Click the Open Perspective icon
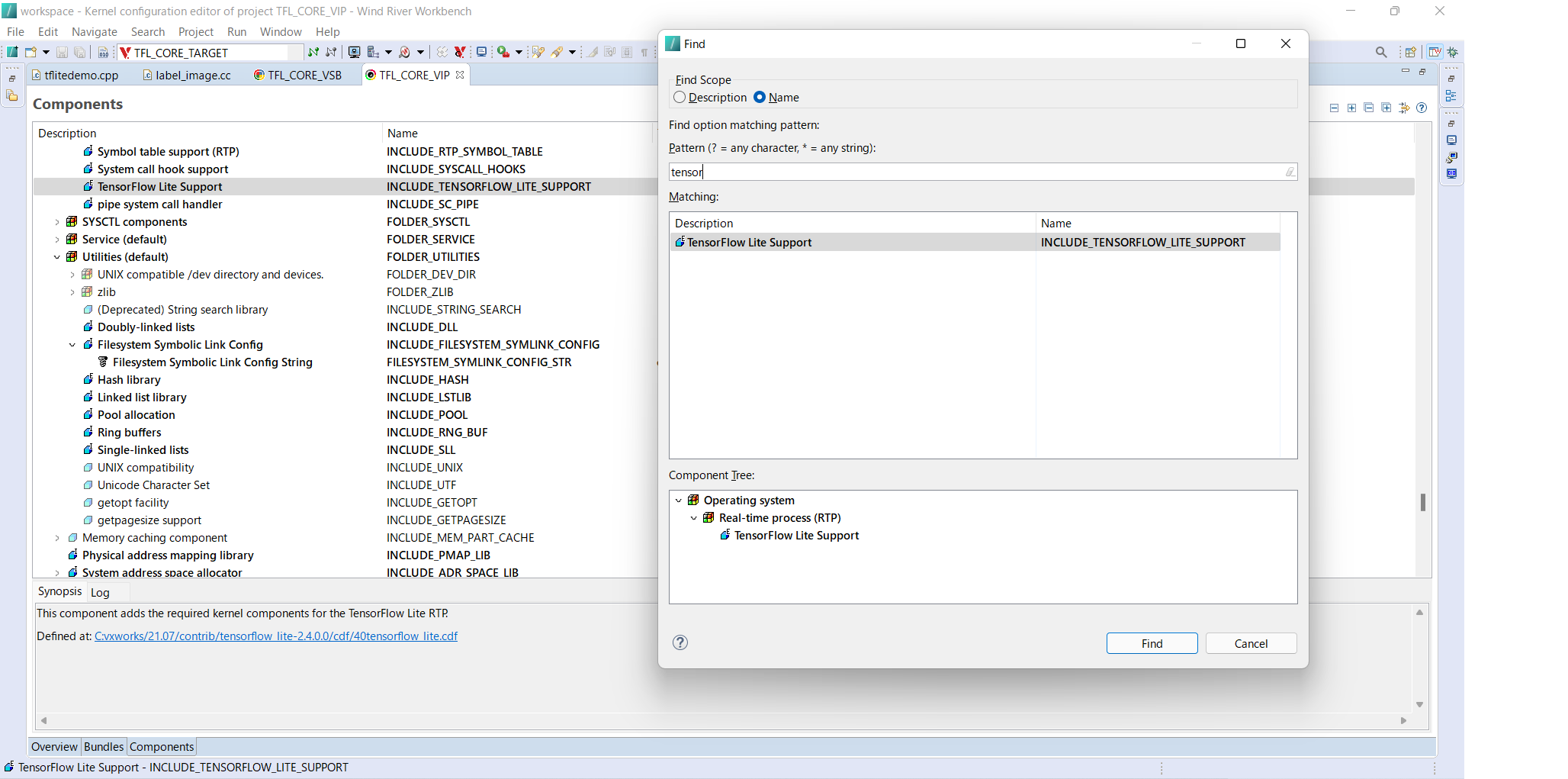The height and width of the screenshot is (779, 1568). click(x=1411, y=52)
